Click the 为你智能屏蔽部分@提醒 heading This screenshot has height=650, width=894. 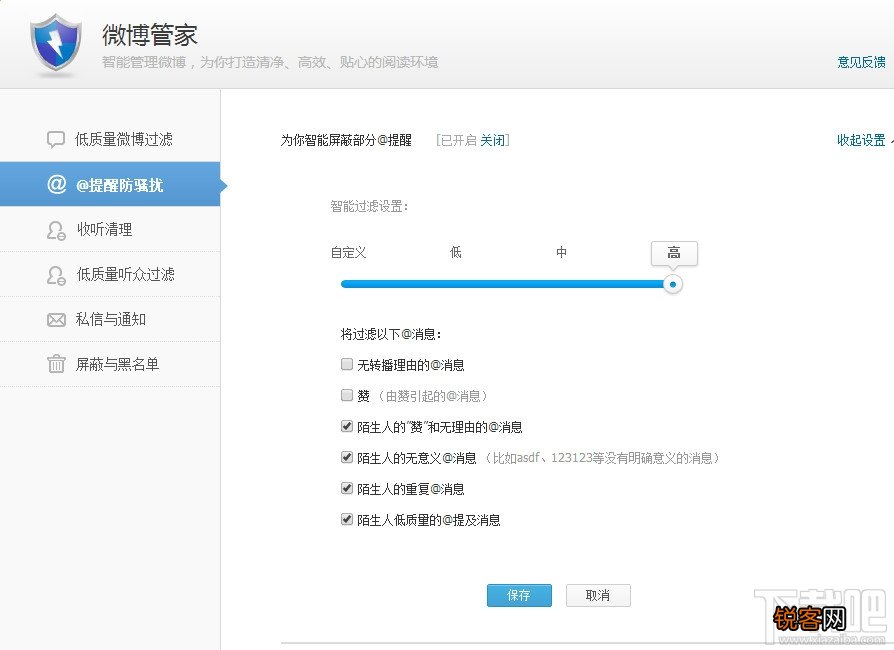(346, 140)
